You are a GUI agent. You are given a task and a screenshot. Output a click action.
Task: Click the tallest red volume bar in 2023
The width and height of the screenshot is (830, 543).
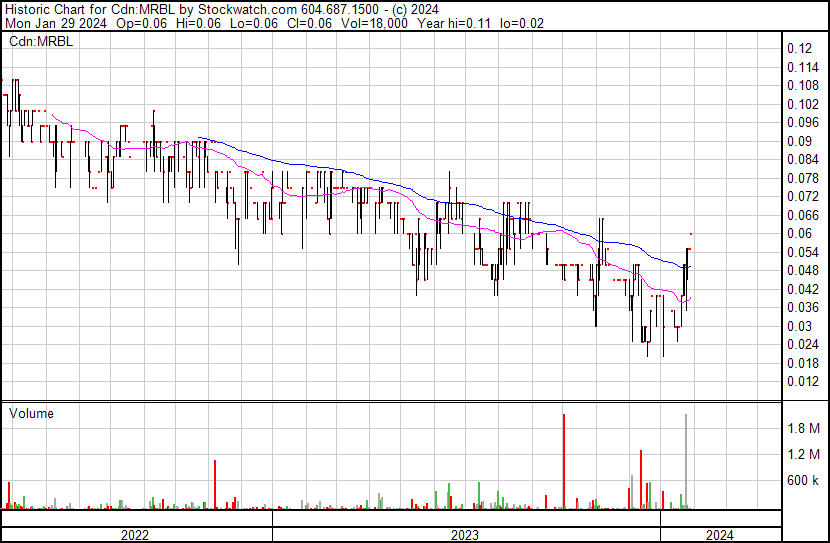[564, 460]
